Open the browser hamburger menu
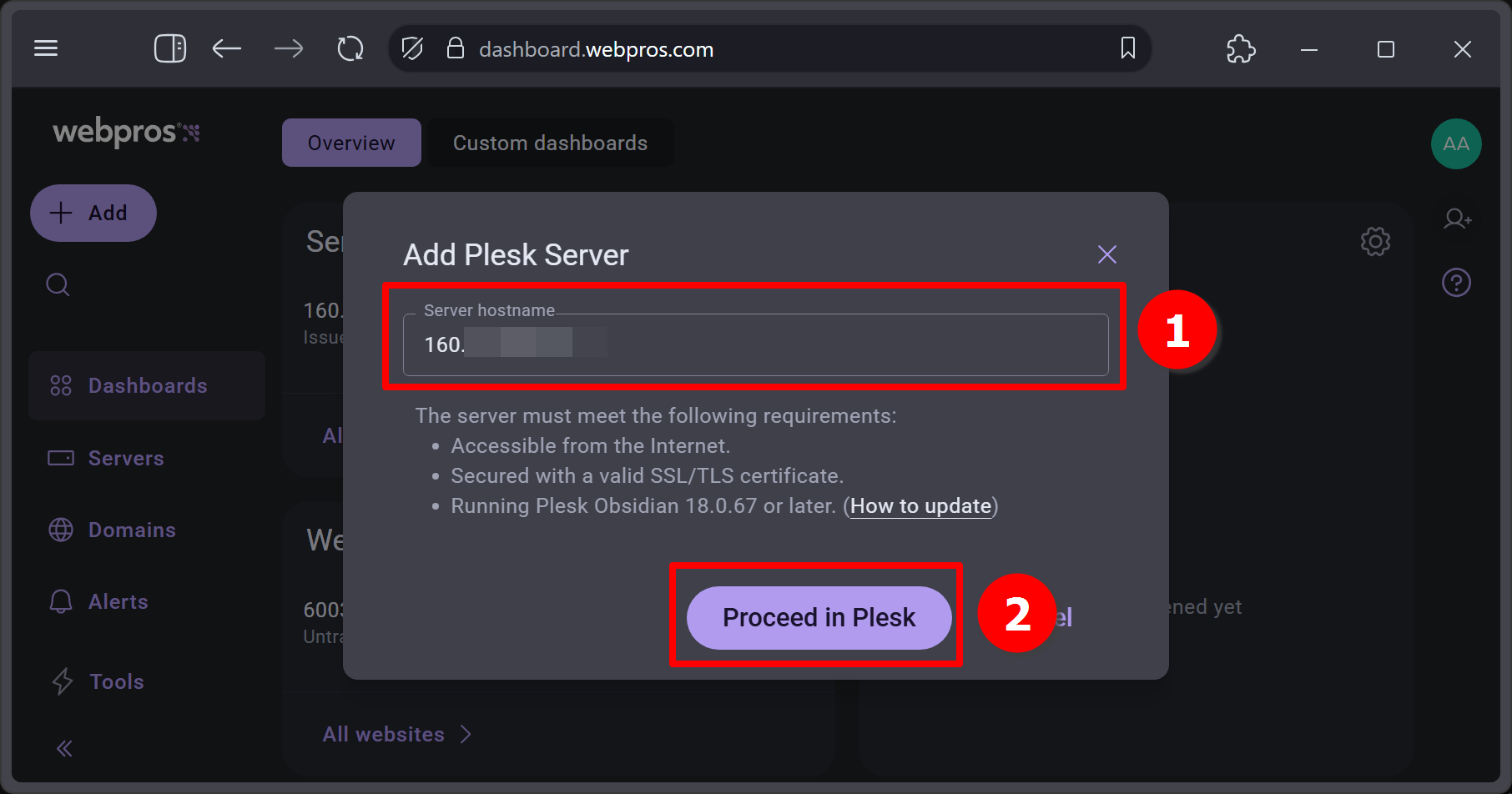 tap(46, 48)
